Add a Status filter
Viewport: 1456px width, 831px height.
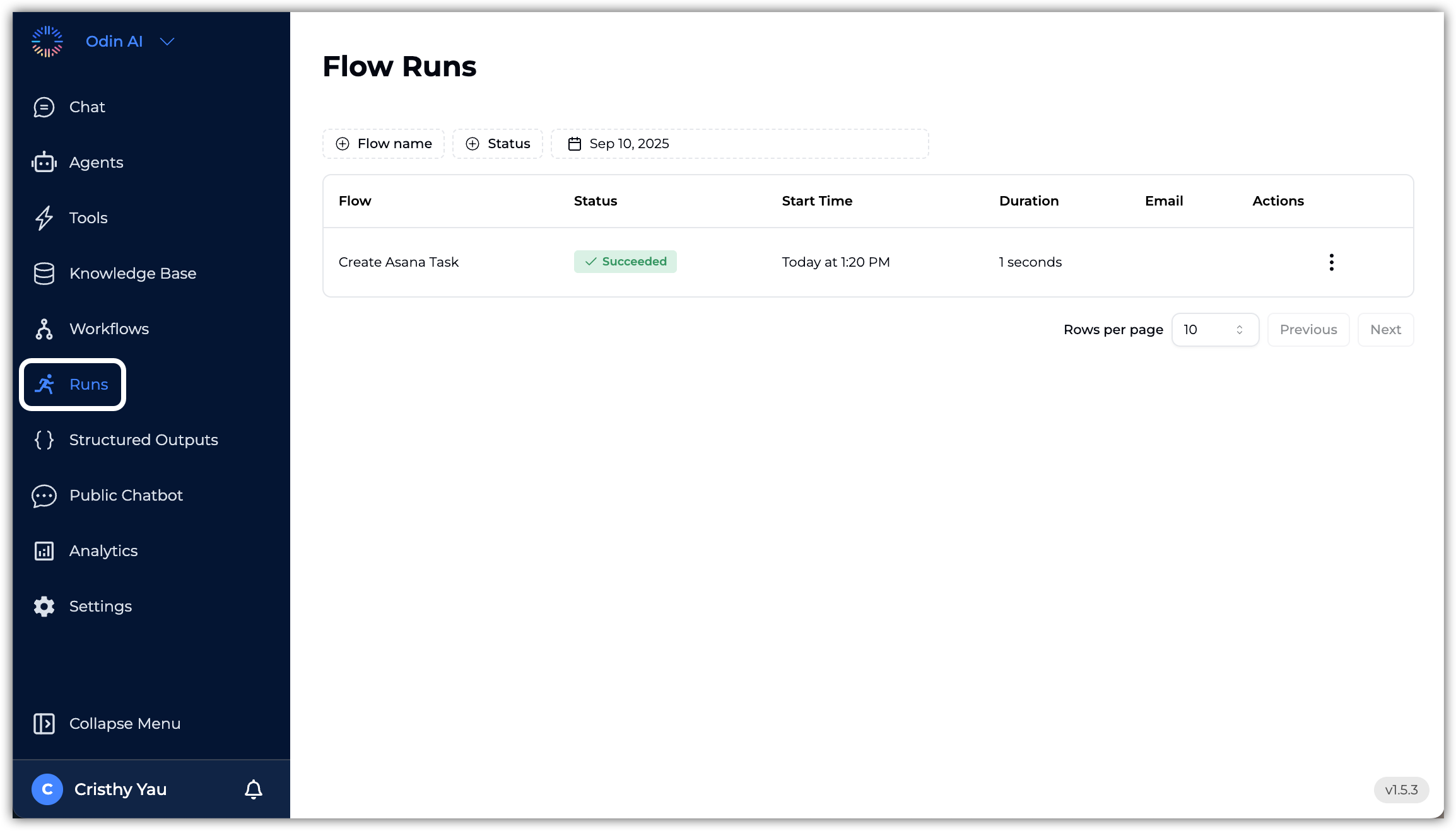(498, 144)
